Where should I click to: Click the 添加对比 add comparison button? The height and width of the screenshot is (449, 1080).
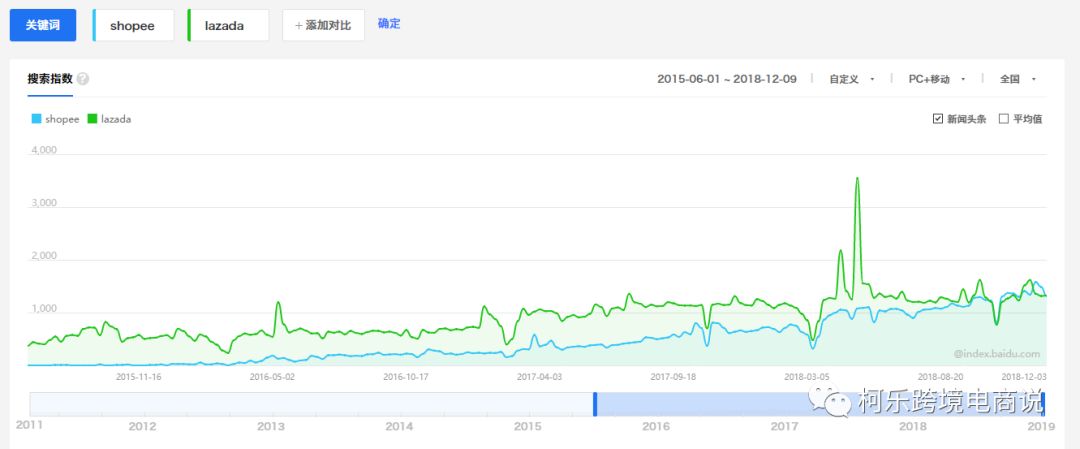click(323, 25)
